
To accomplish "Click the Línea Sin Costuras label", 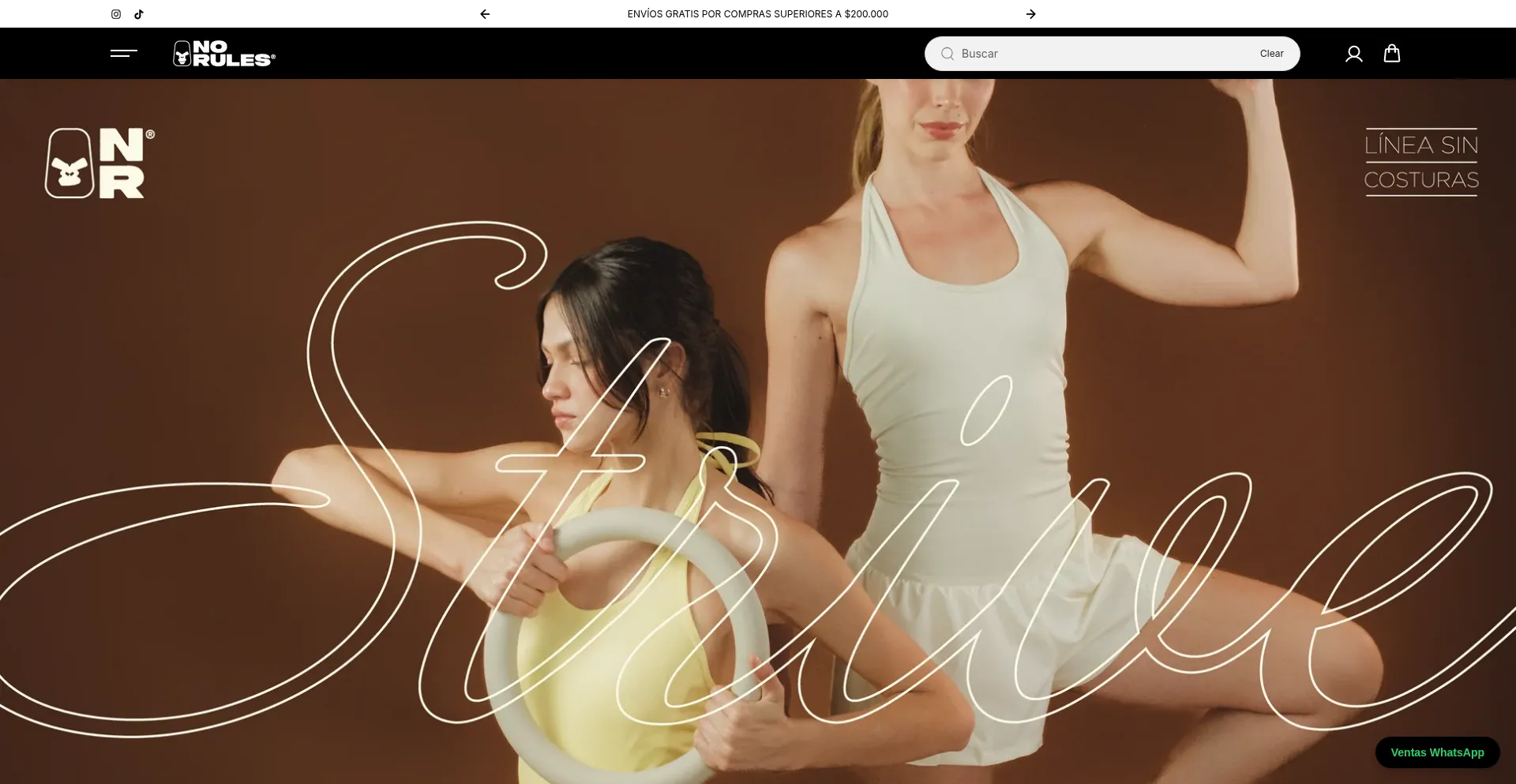I will pos(1420,162).
